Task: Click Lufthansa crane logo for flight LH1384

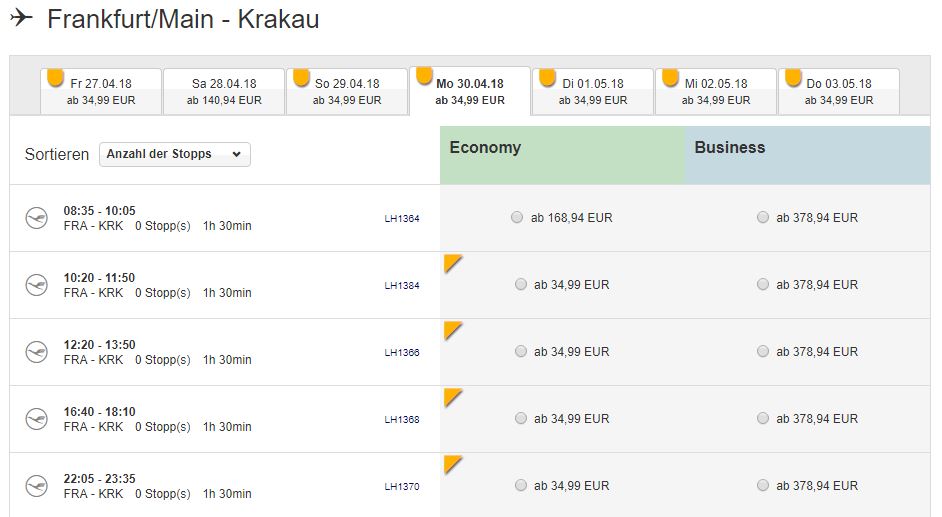Action: 37,285
